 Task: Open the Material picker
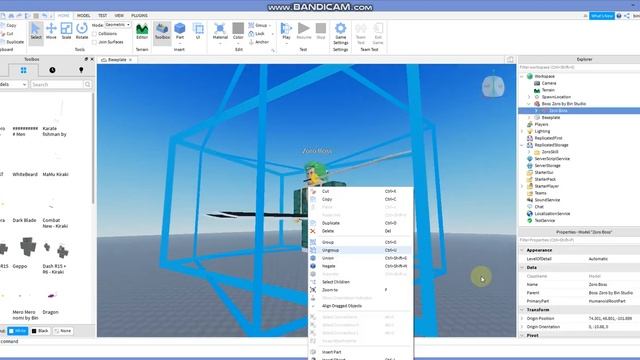pos(220,31)
